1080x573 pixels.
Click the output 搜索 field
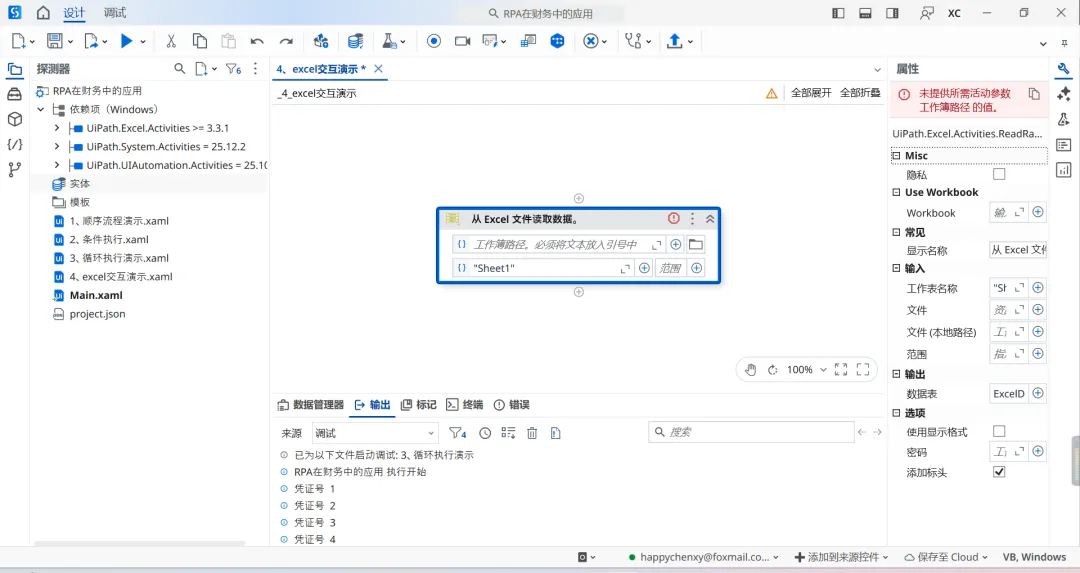coord(751,432)
